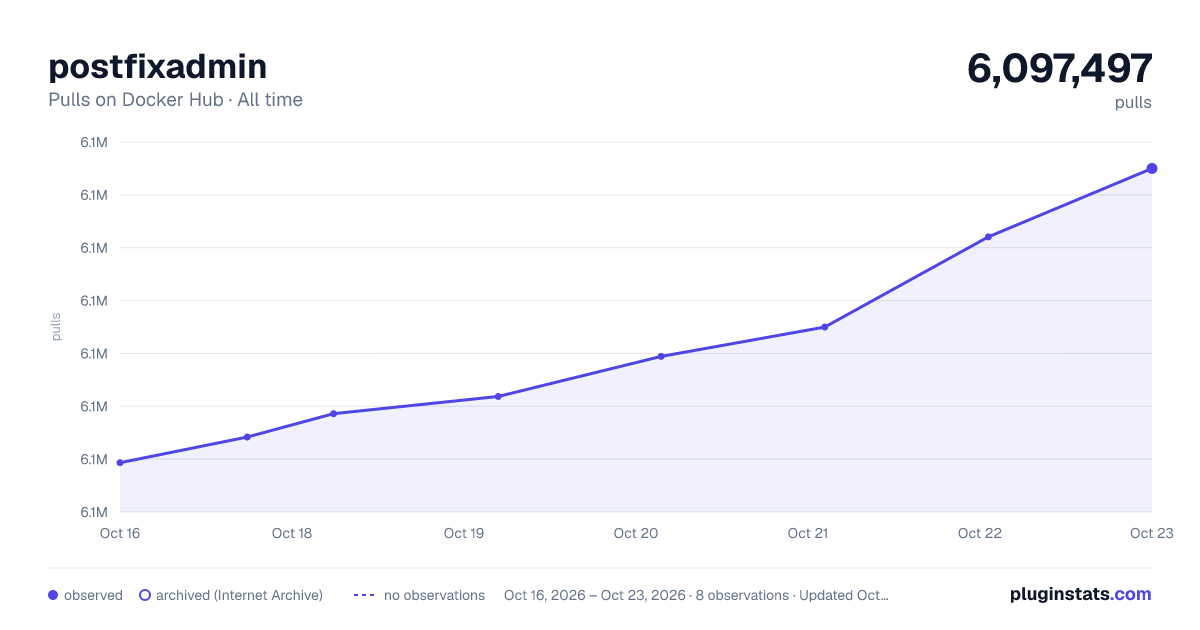Click the pluginstats.com link
The width and height of the screenshot is (1200, 630).
(x=1081, y=594)
